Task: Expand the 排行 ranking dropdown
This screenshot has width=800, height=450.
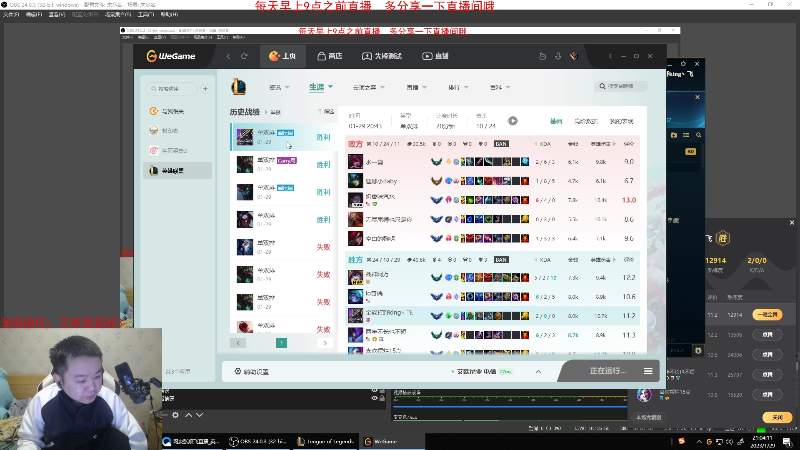Action: point(458,87)
